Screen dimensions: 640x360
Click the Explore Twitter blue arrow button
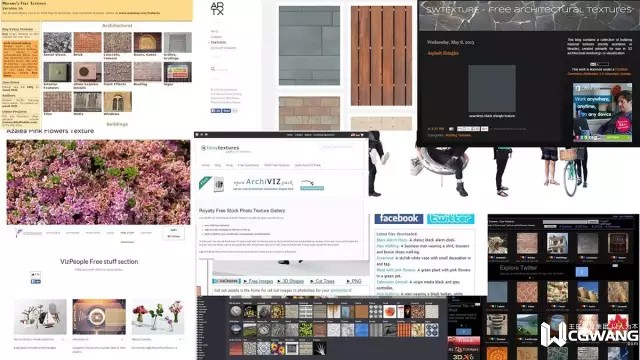[x=582, y=271]
